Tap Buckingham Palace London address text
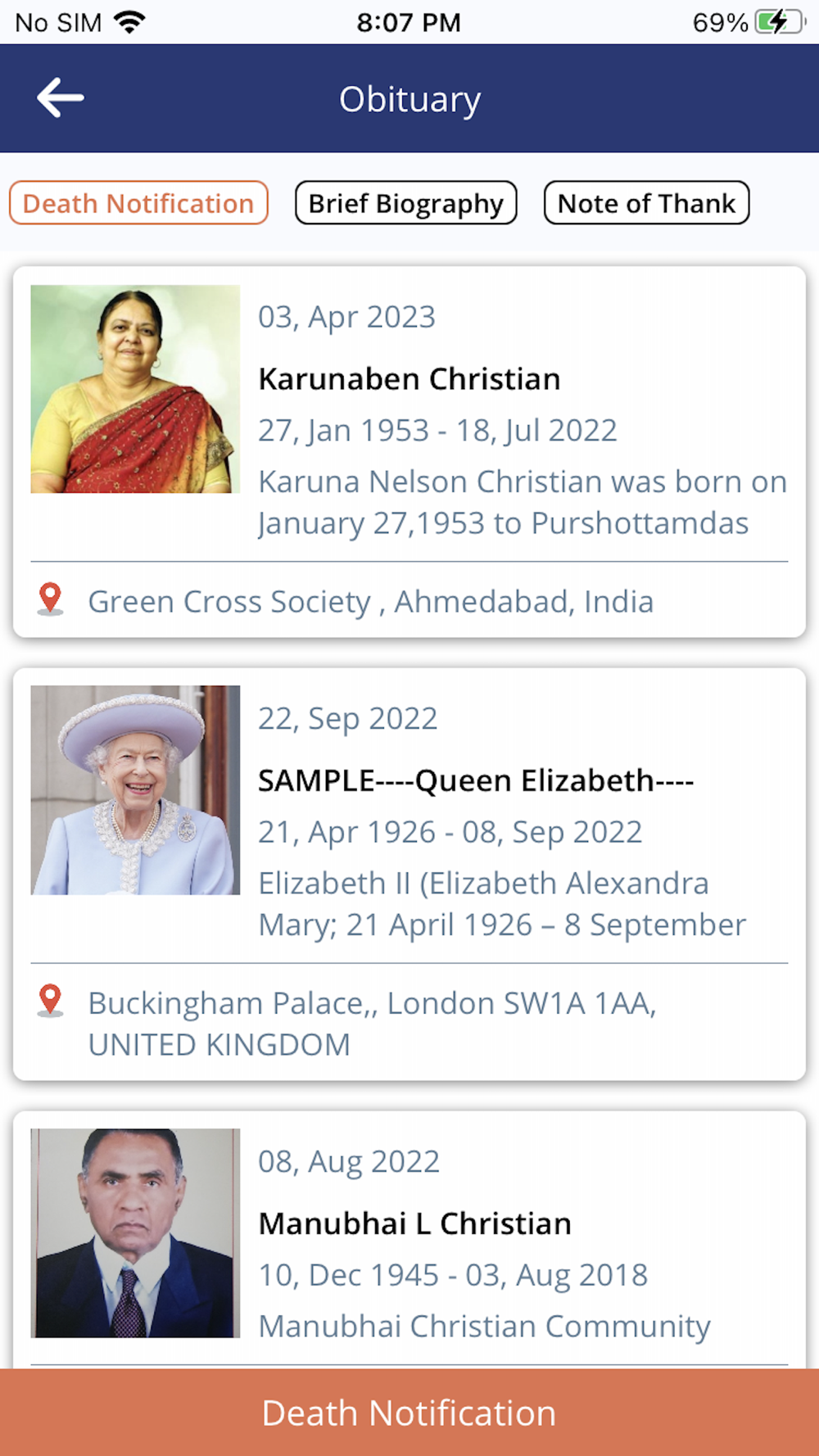 [373, 1023]
